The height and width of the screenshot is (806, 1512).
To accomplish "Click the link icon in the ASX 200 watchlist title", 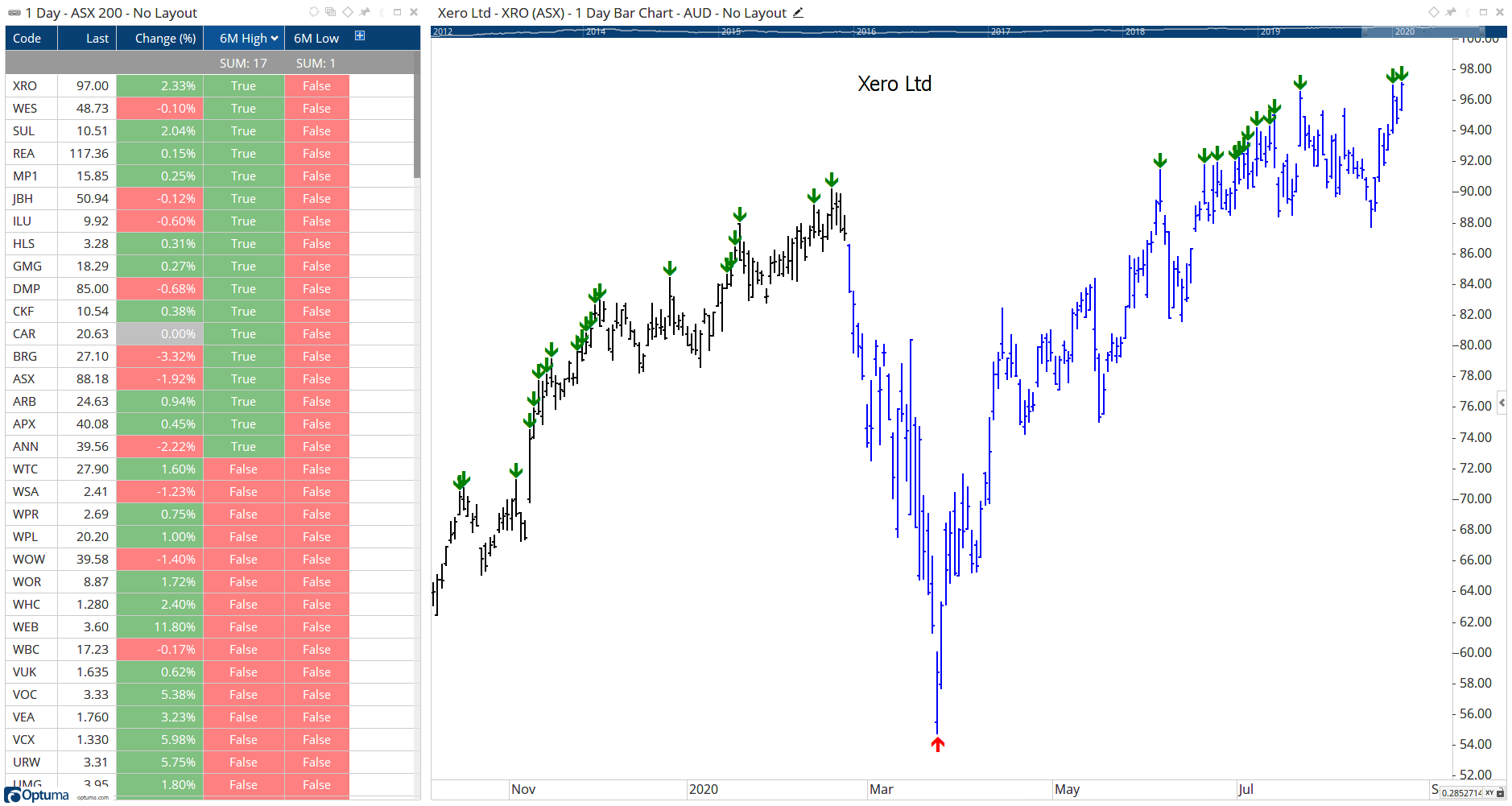I will (14, 13).
